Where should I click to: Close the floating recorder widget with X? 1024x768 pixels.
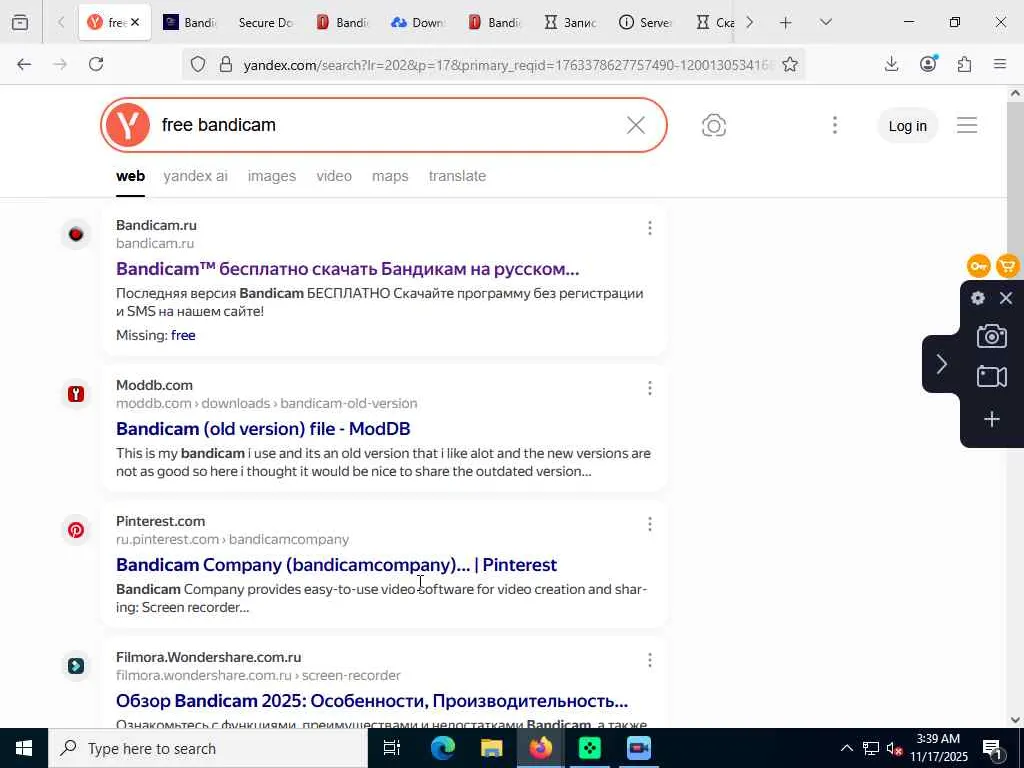click(x=1006, y=298)
